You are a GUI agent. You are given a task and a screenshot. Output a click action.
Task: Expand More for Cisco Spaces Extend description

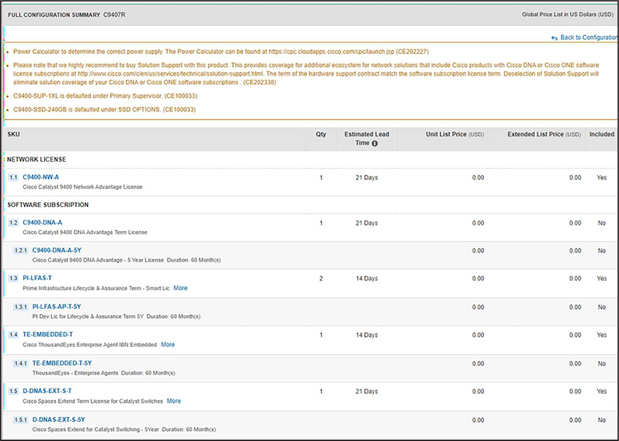pos(174,401)
